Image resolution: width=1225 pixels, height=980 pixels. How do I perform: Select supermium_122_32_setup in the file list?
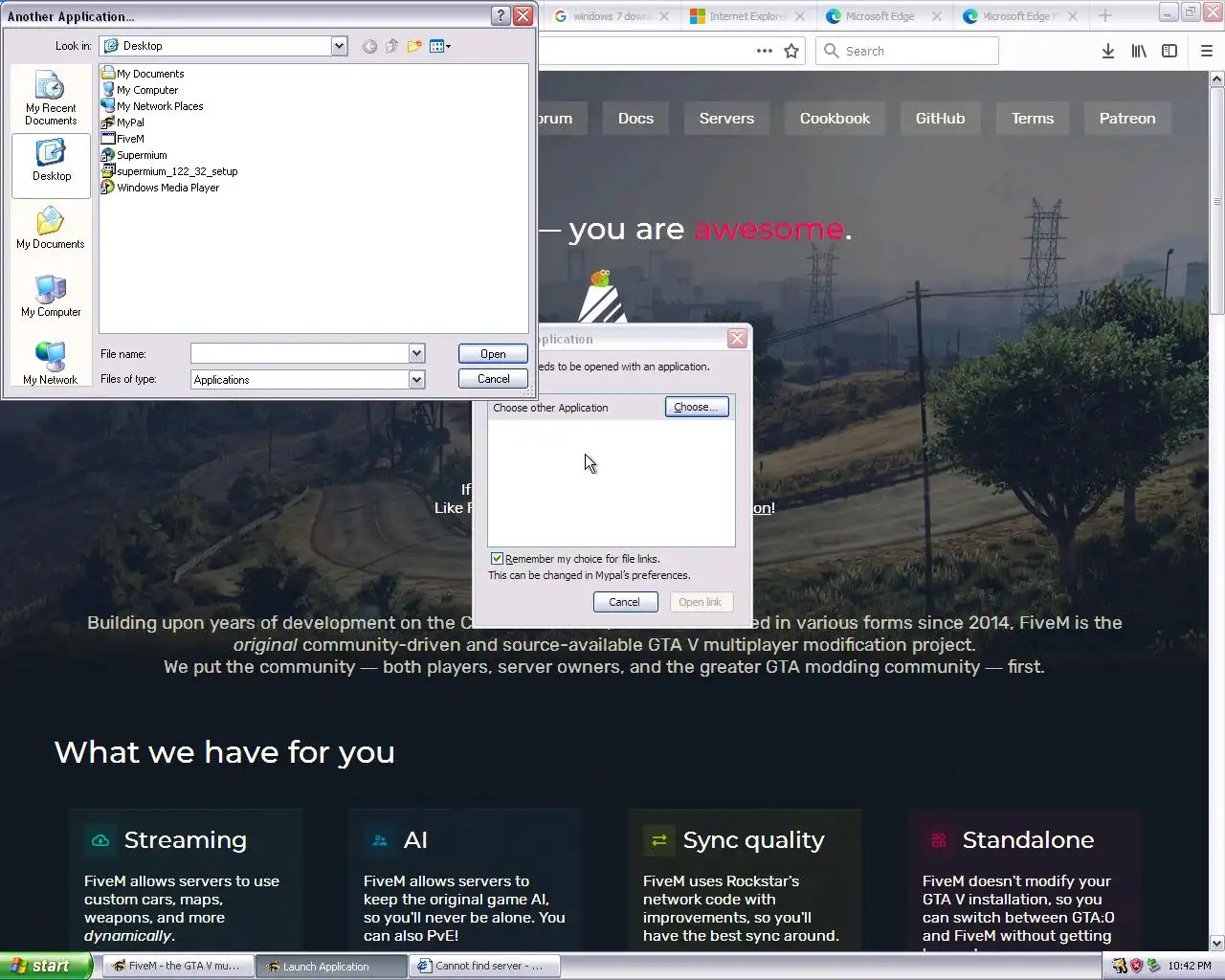click(169, 171)
